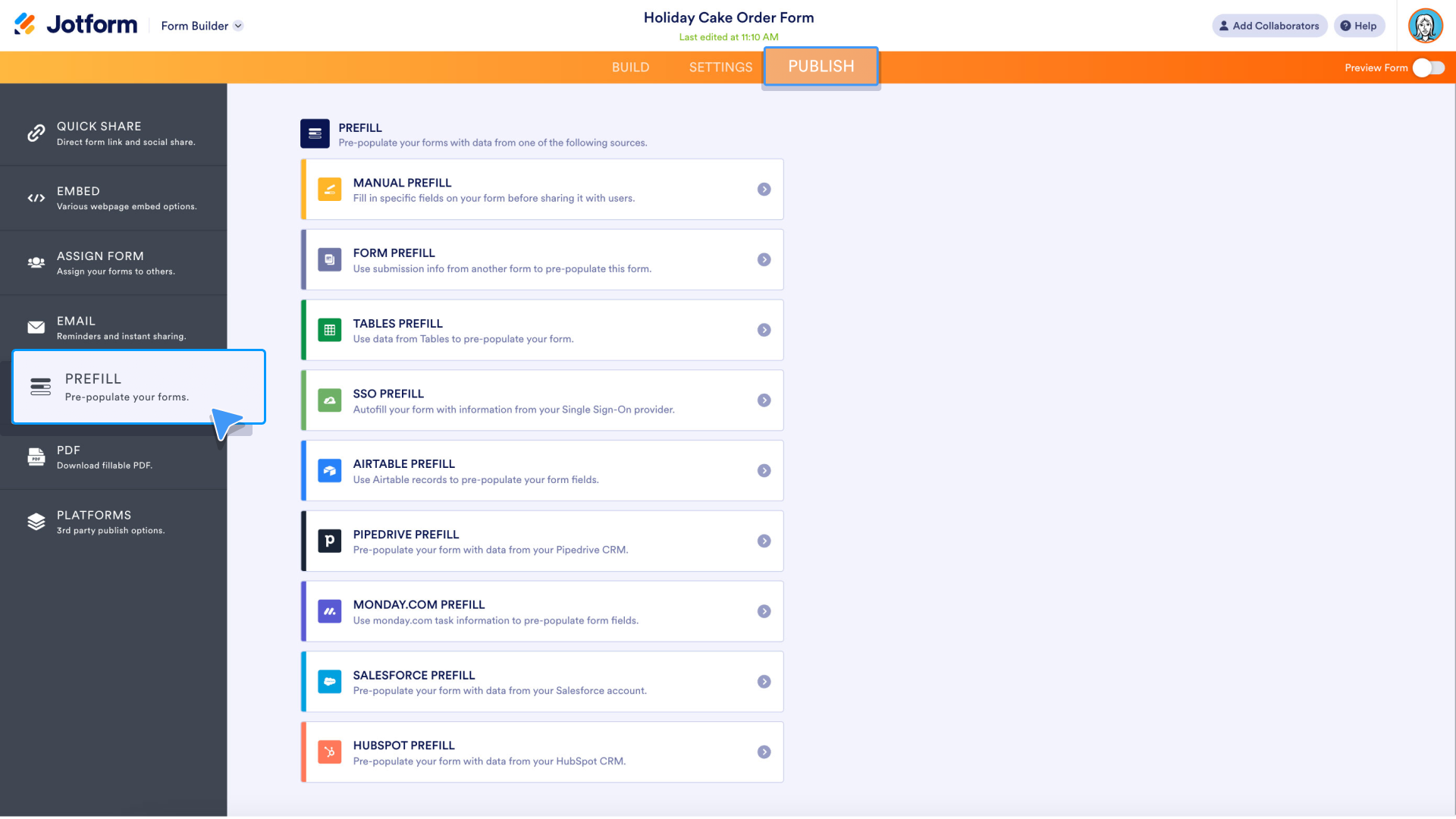Open the Quick Share link icon
The width and height of the screenshot is (1456, 819).
[36, 133]
